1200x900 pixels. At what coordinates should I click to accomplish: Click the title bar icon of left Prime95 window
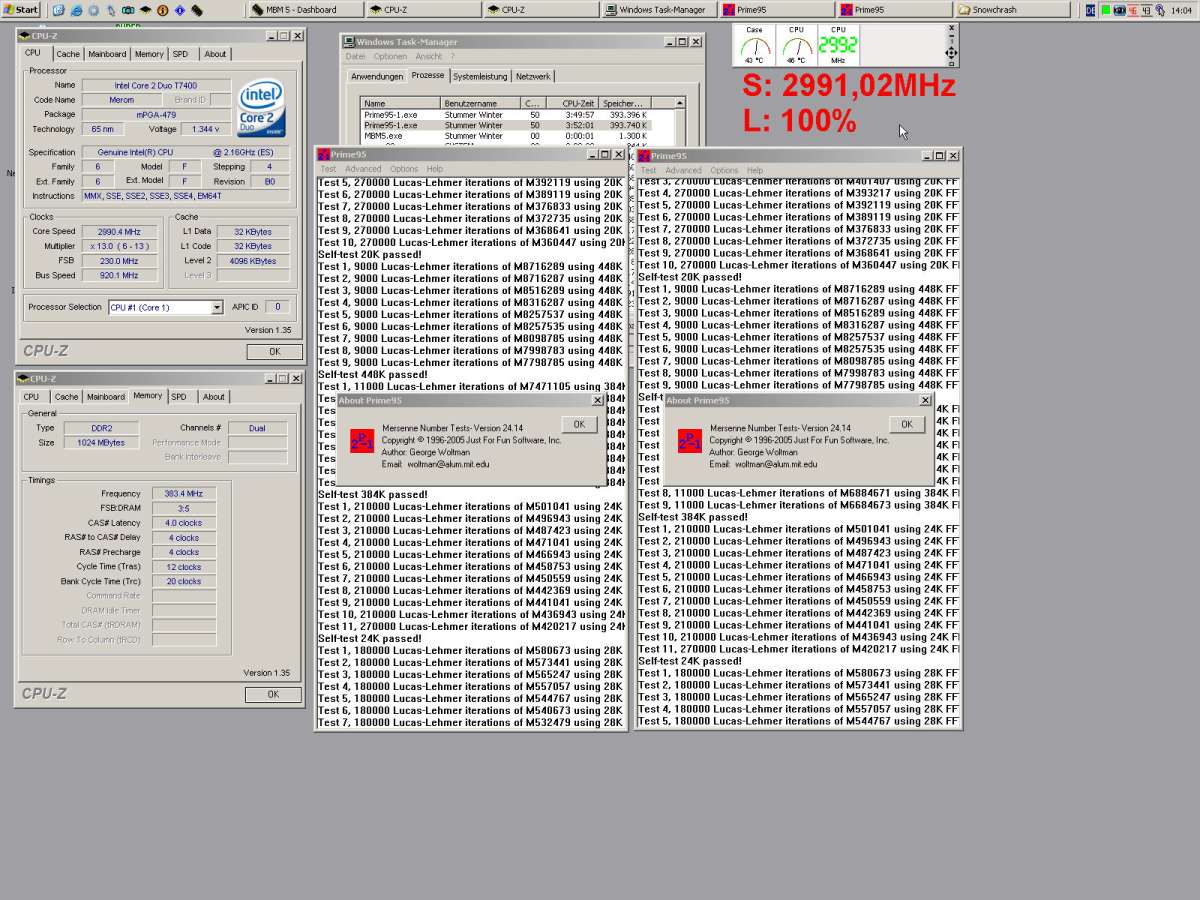click(x=324, y=155)
